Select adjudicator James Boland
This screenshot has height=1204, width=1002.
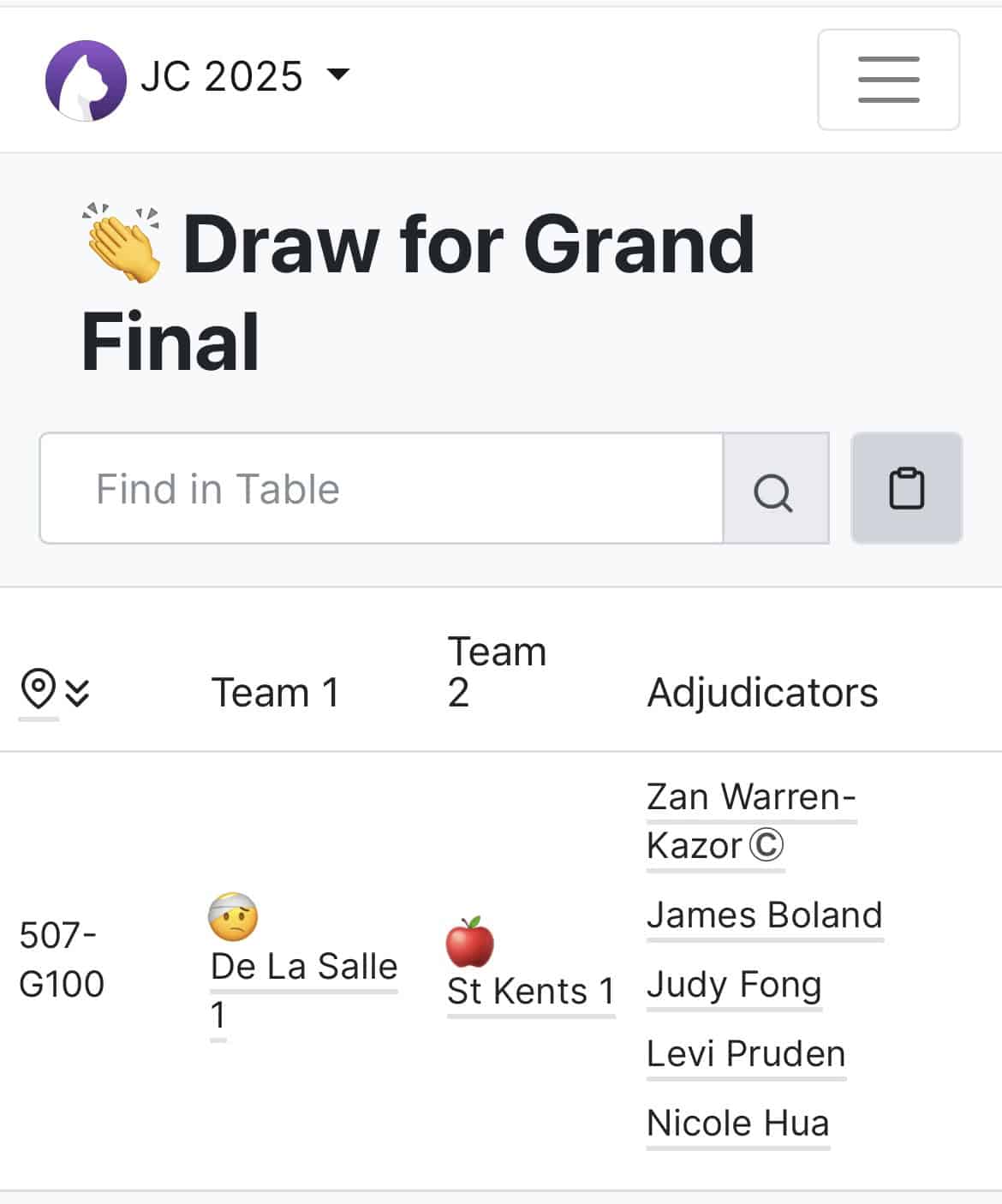pos(765,915)
